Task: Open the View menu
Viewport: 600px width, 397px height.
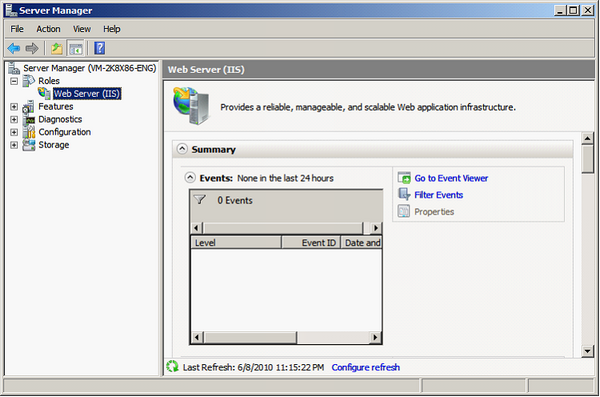Action: [82, 29]
